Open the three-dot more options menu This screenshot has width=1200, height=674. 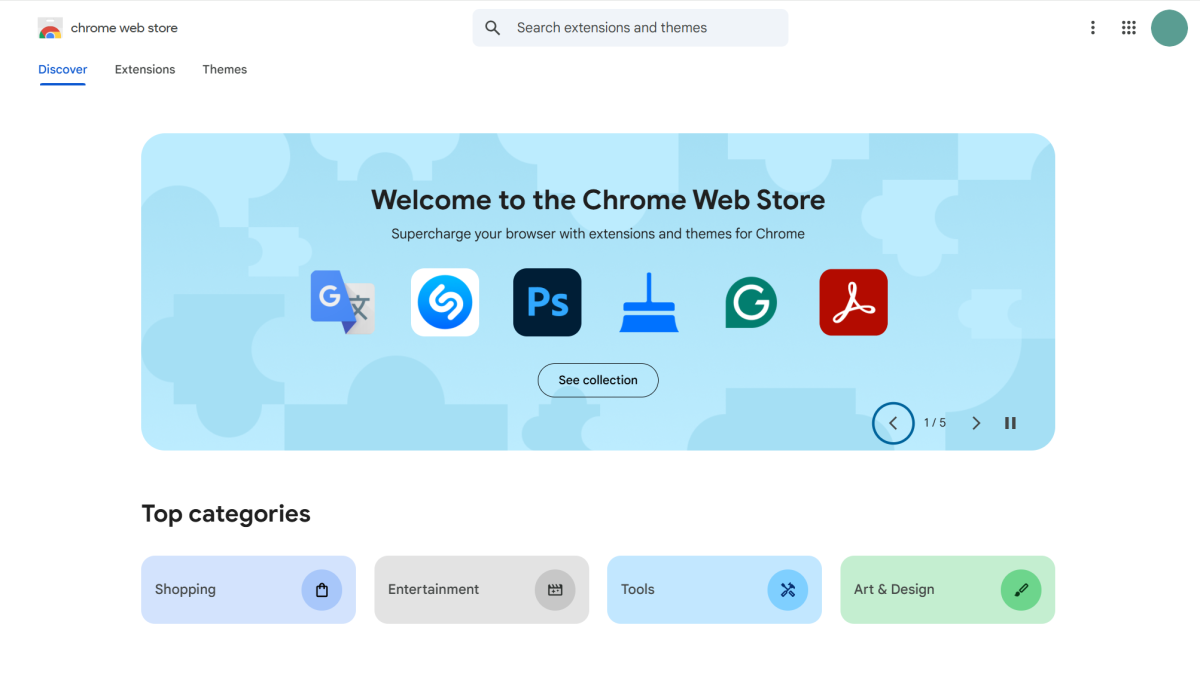(x=1093, y=28)
